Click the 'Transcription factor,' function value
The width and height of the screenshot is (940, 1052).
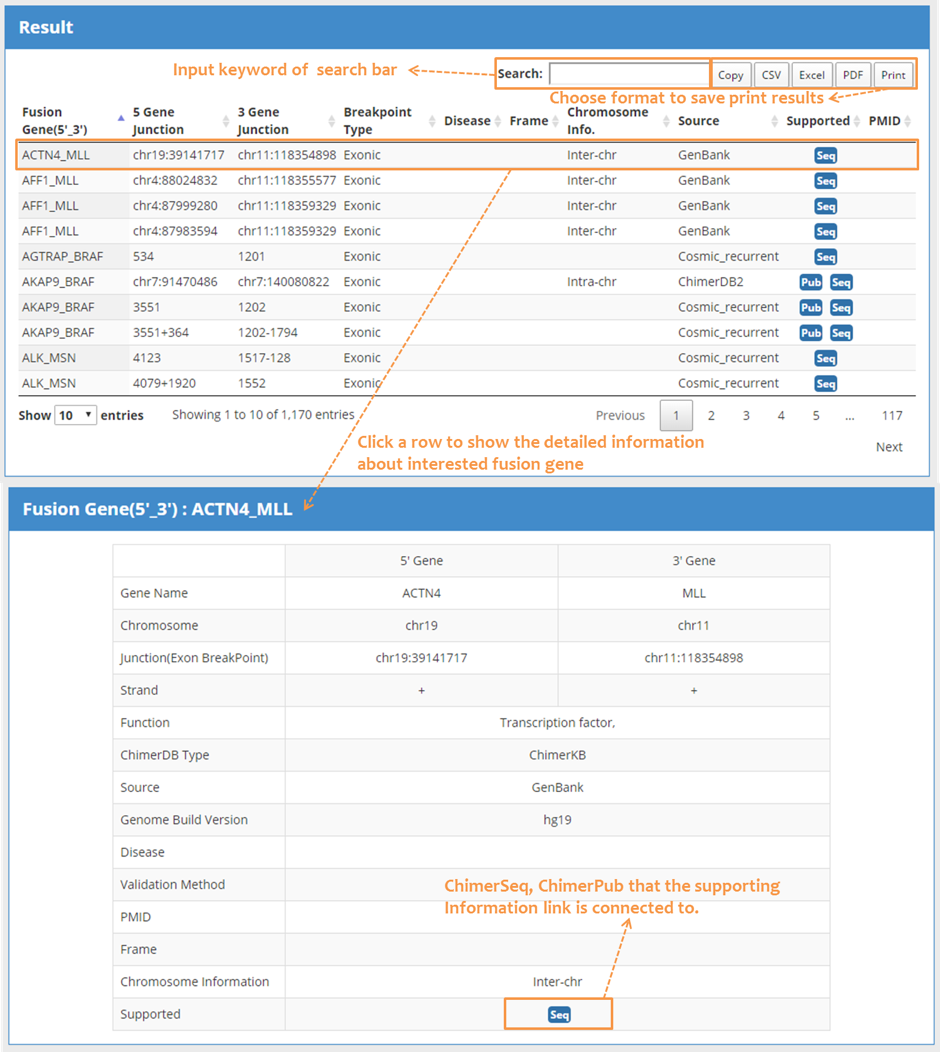(557, 723)
